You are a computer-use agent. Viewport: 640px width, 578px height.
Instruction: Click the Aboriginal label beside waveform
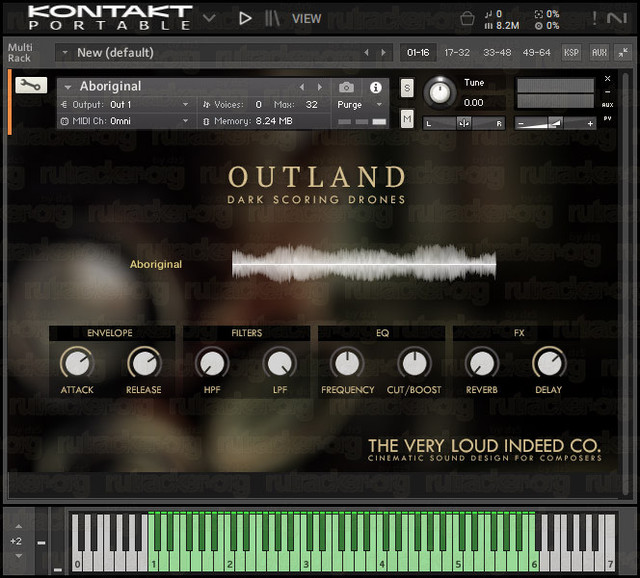point(156,264)
